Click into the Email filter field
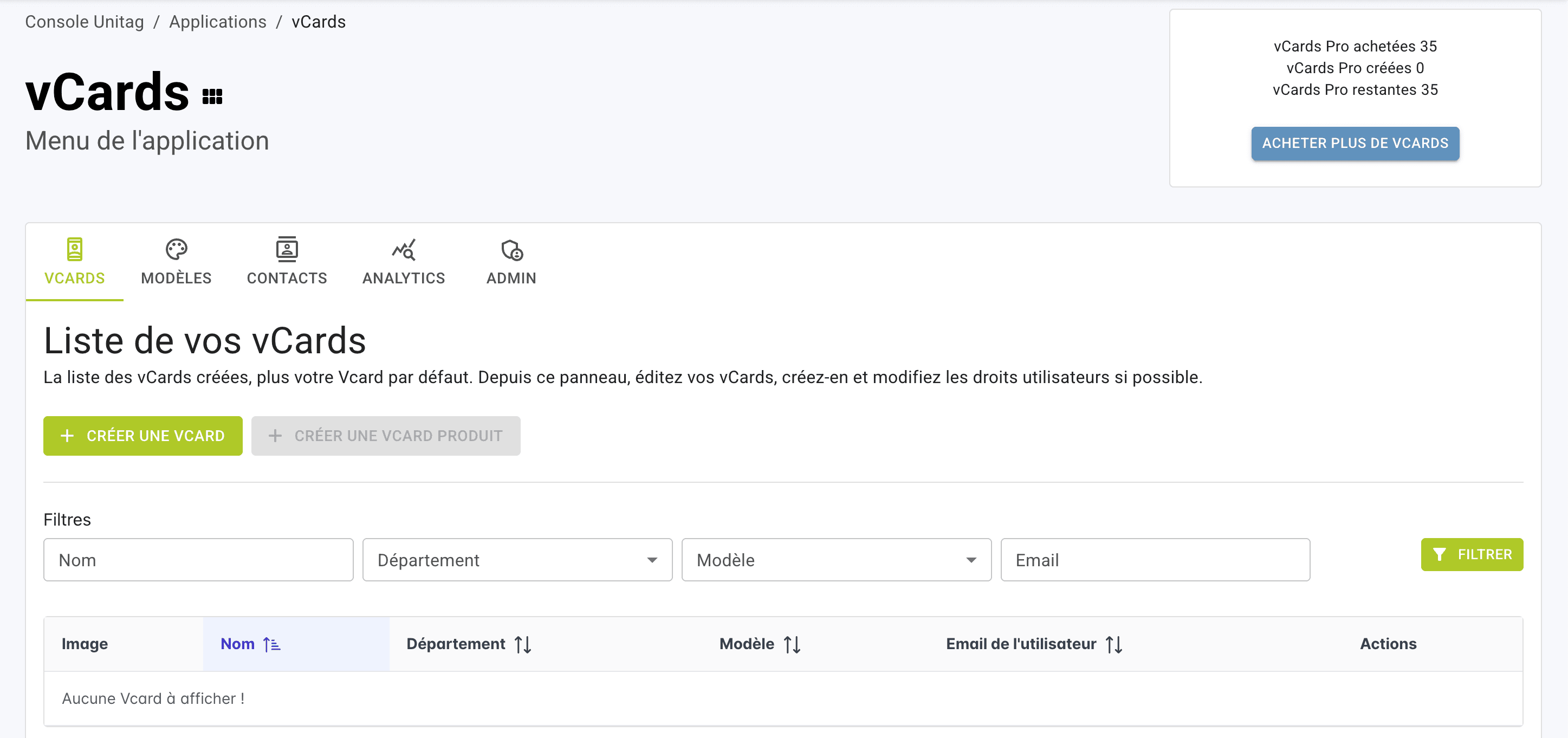Image resolution: width=1568 pixels, height=738 pixels. point(1155,560)
